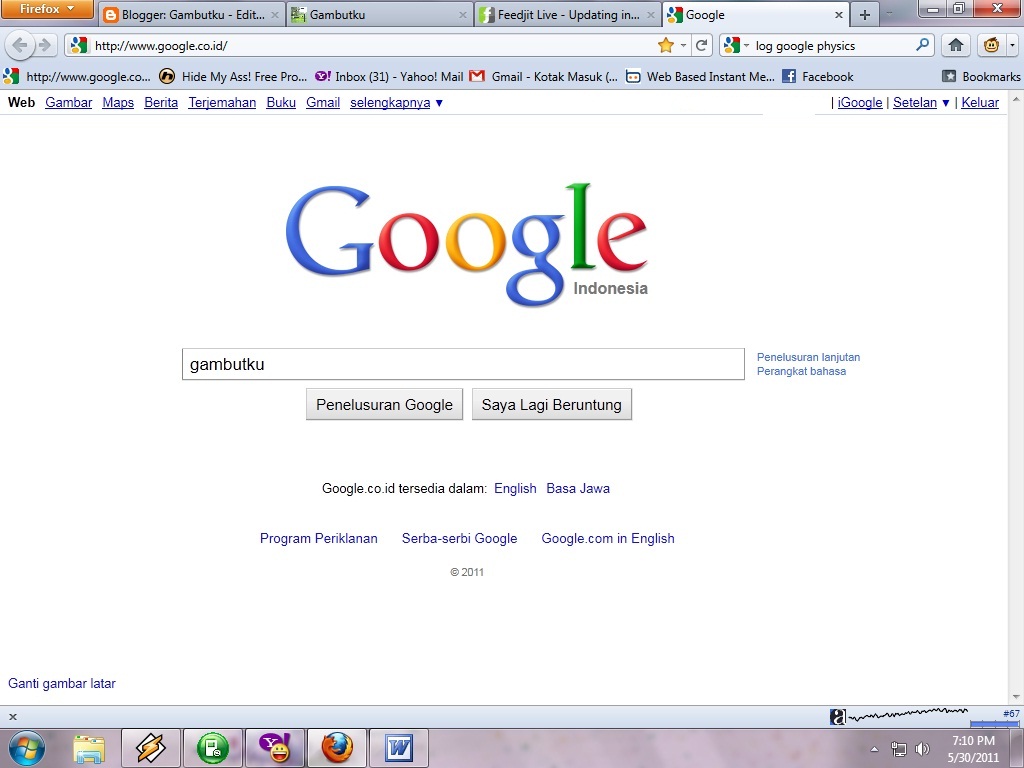The image size is (1024, 768).
Task: Open the iGoogle link
Action: [860, 103]
